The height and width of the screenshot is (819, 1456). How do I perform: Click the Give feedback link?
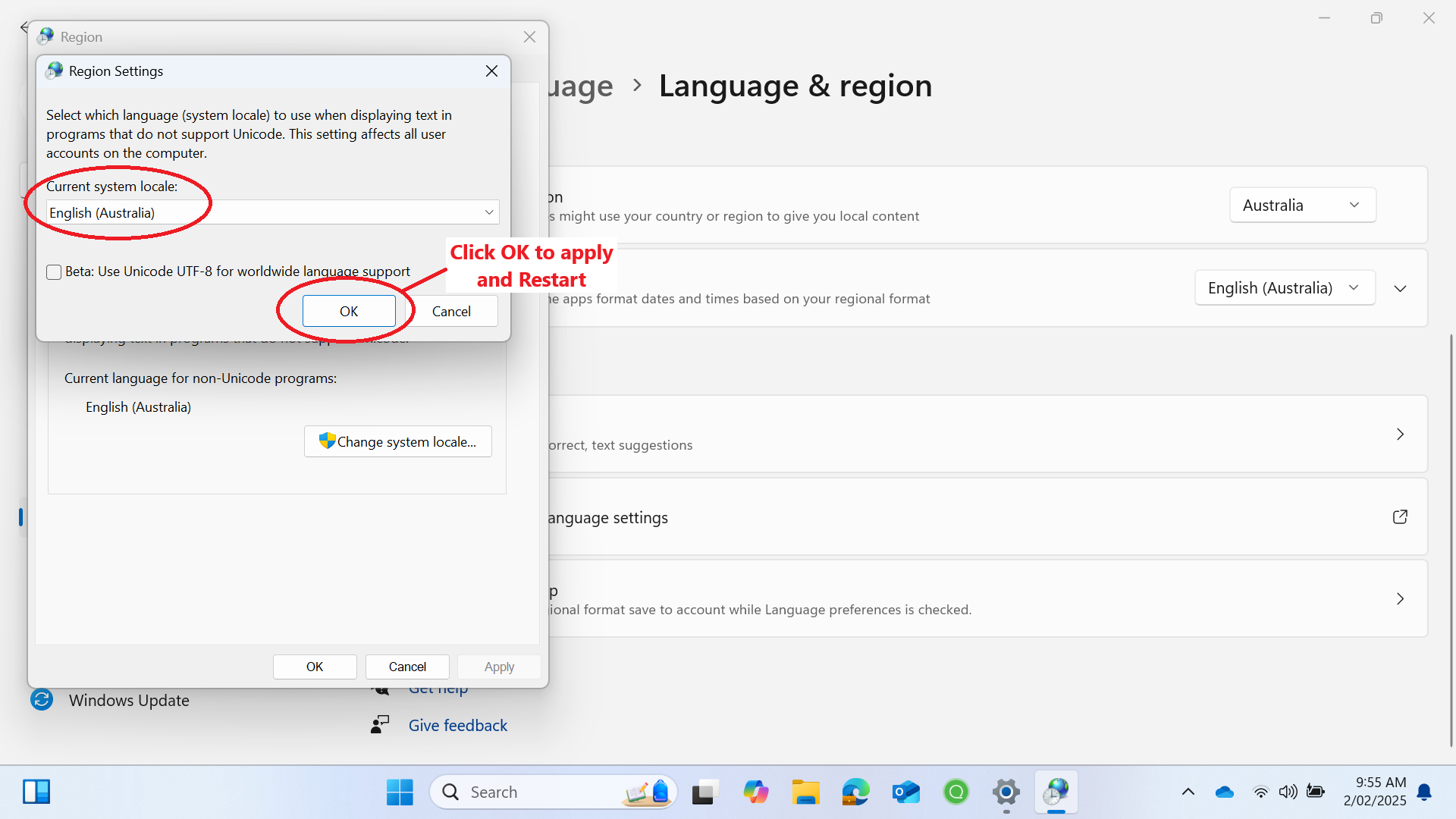[457, 725]
